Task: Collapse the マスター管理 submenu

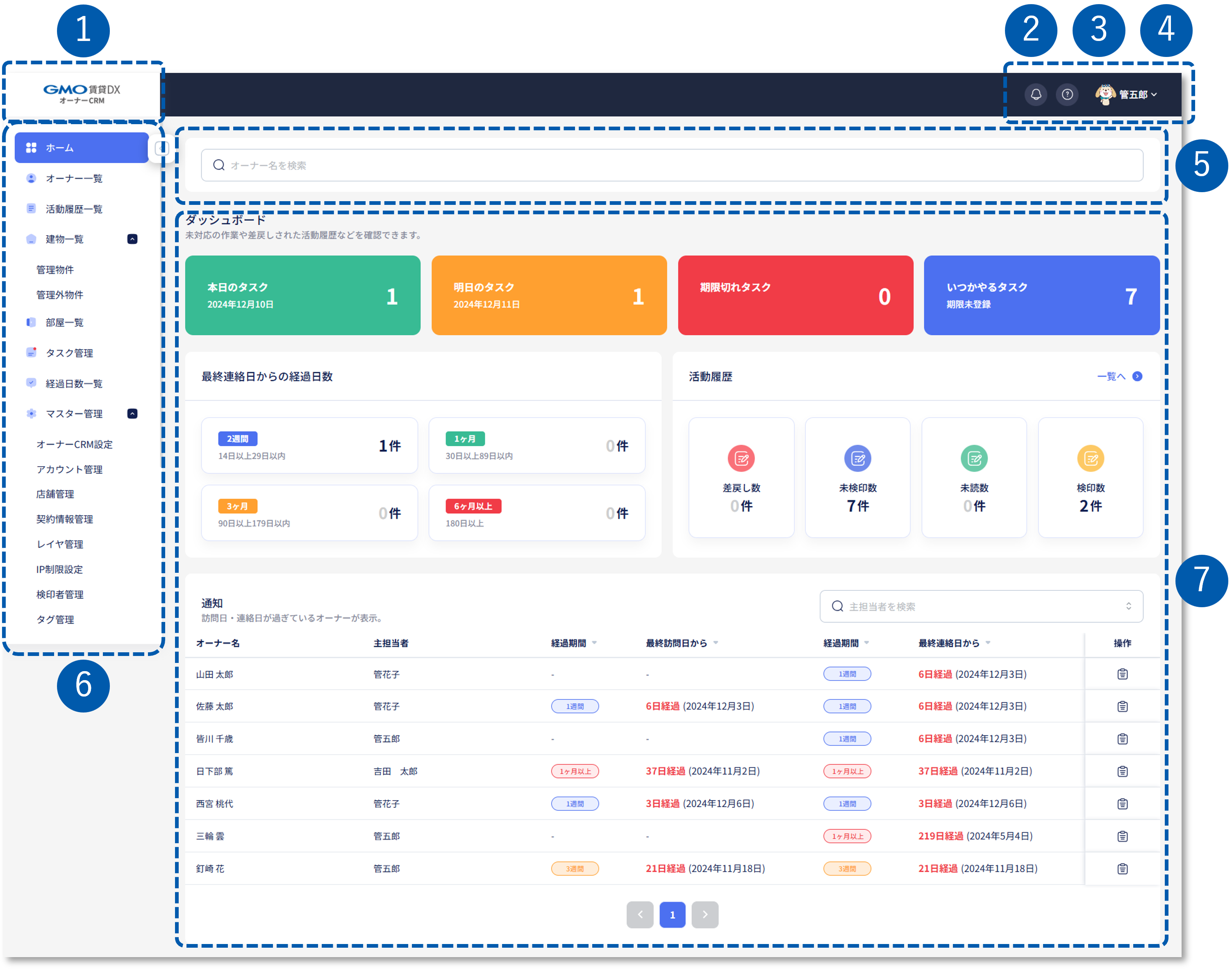Action: [x=132, y=413]
